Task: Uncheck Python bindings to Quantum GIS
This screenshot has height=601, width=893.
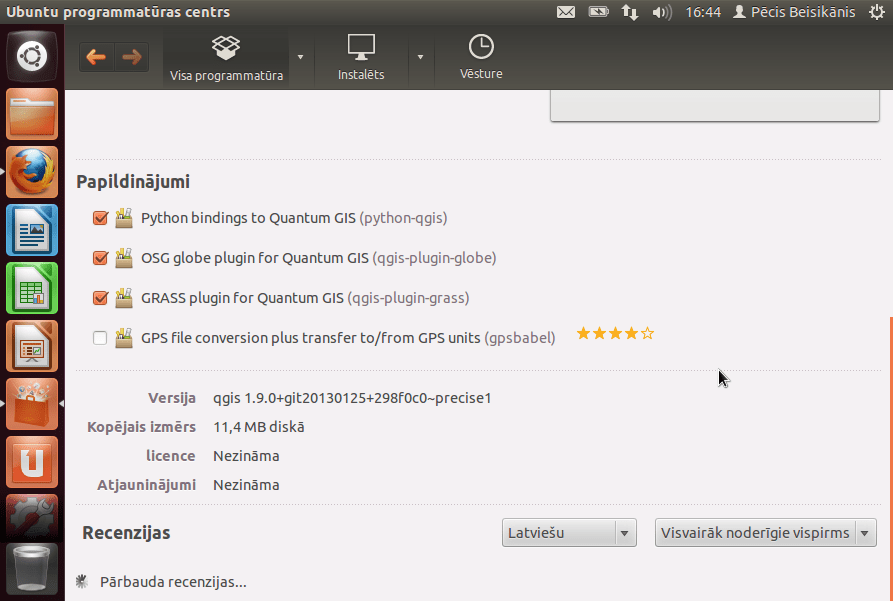Action: (x=100, y=218)
